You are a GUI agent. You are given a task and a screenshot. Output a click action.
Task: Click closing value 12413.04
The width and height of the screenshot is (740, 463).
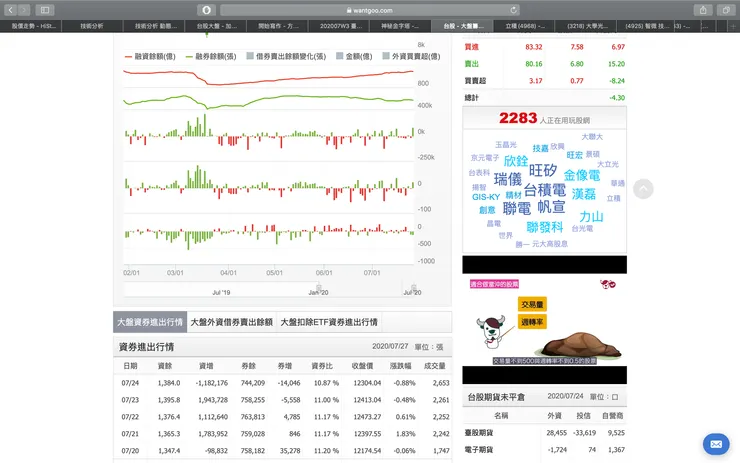click(x=367, y=400)
